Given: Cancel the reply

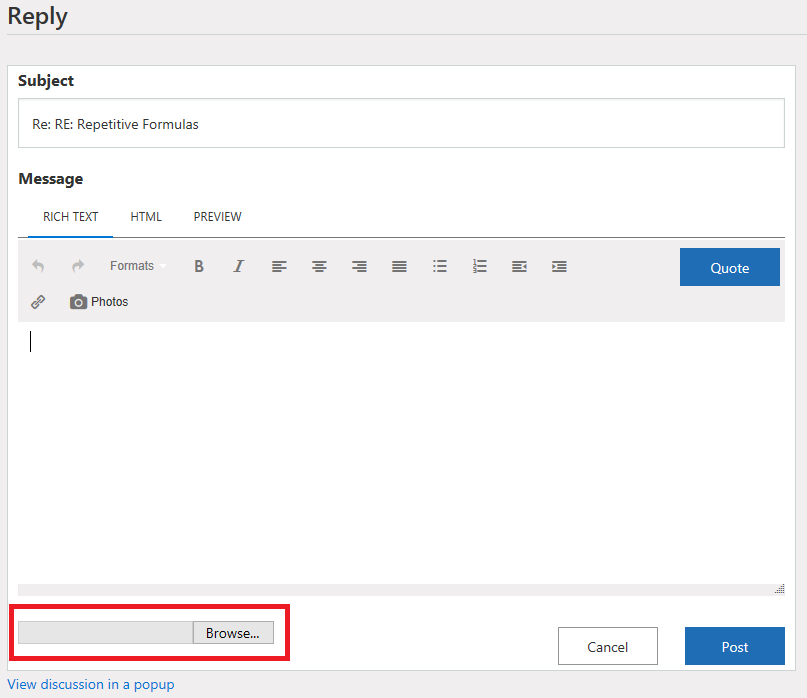Looking at the screenshot, I should [608, 646].
